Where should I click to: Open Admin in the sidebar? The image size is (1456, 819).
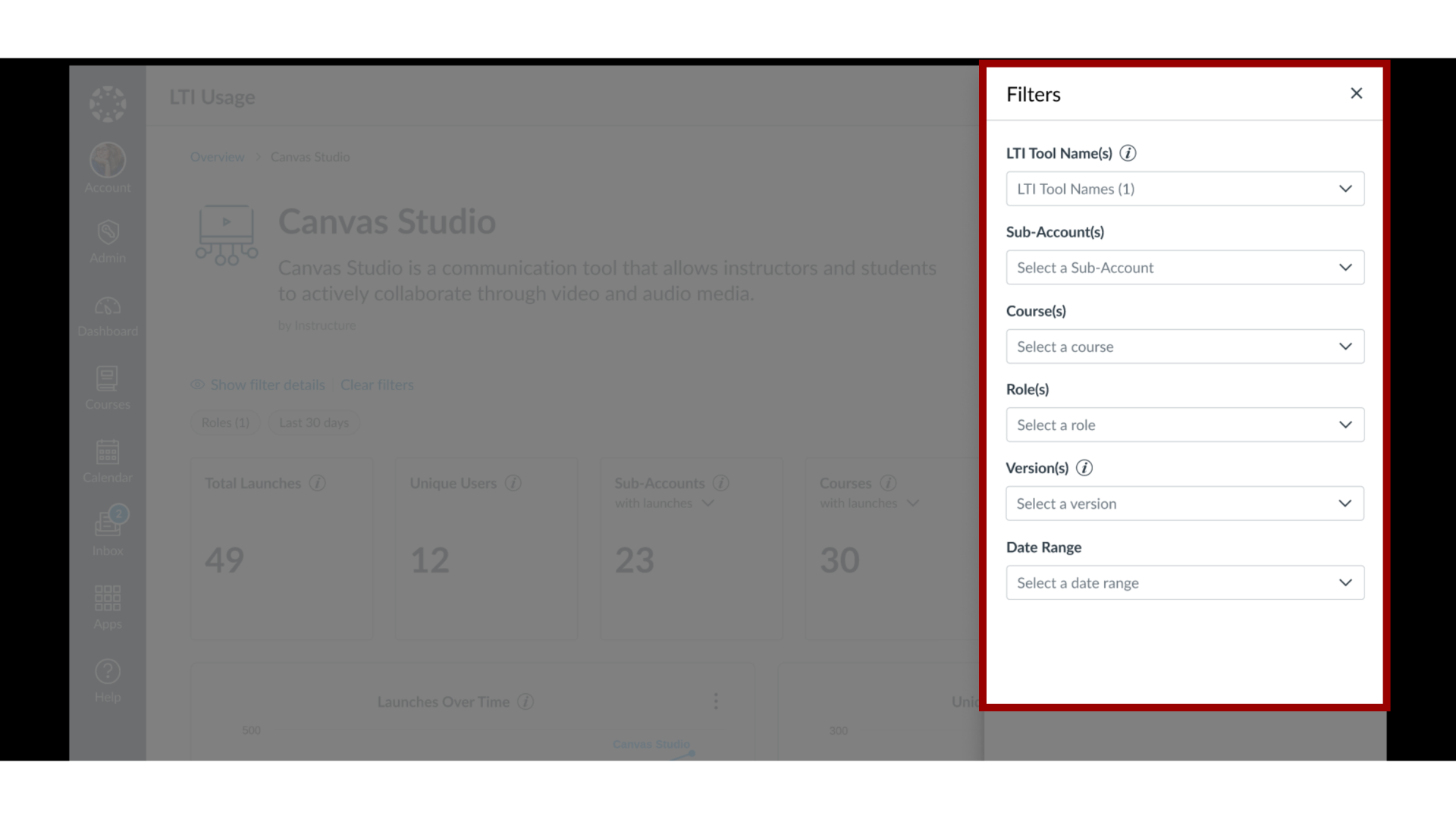pos(108,242)
